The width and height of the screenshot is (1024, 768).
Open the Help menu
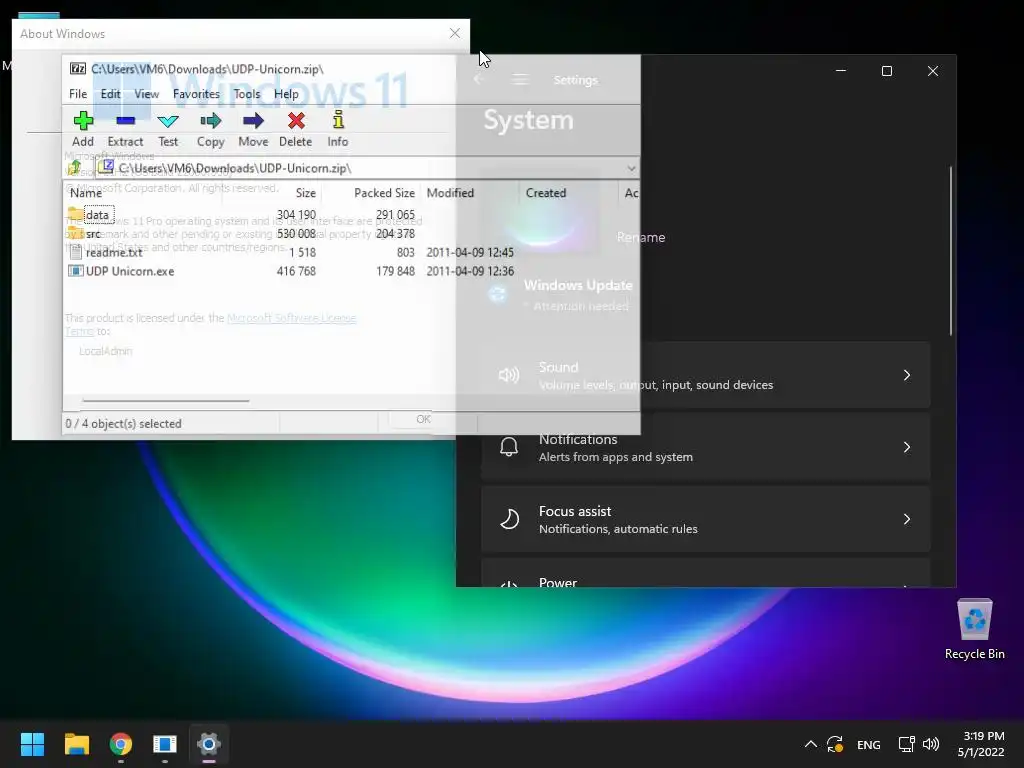pos(286,94)
